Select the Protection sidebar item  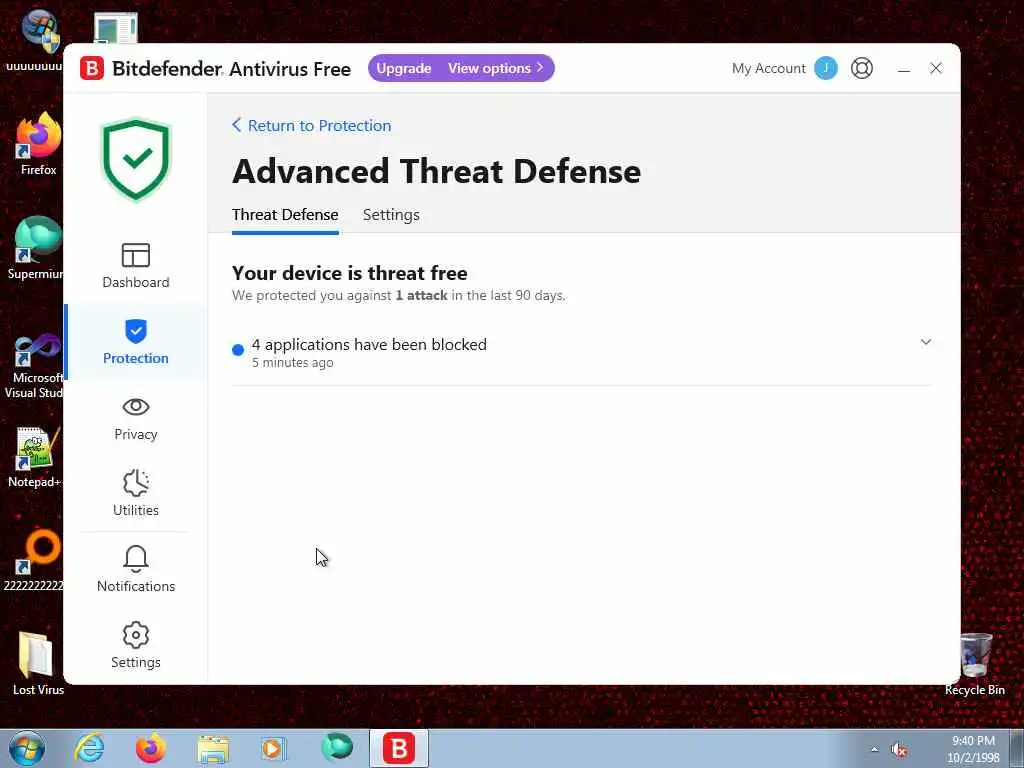136,342
